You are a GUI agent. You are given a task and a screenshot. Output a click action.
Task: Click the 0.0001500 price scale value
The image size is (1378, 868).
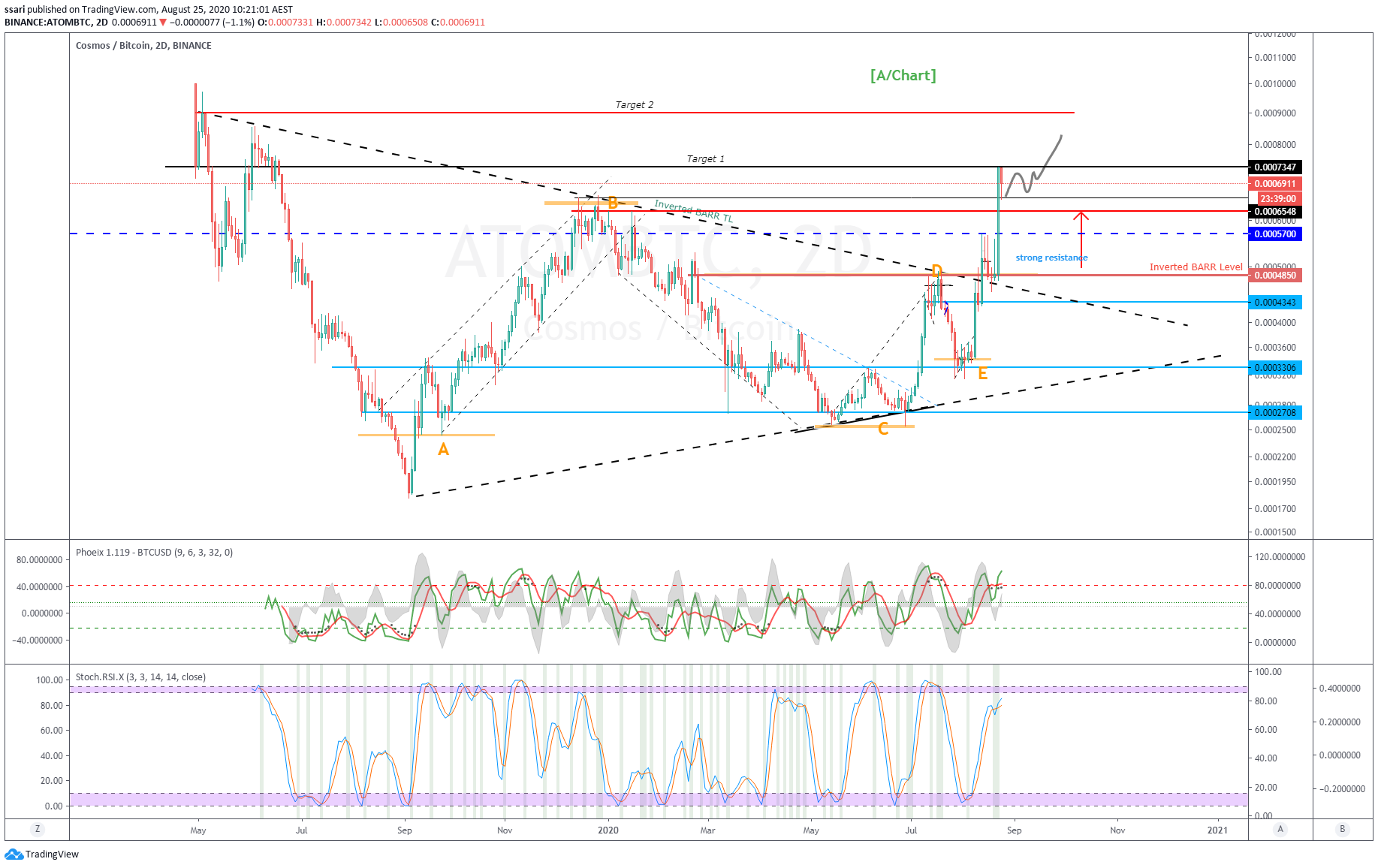pyautogui.click(x=1275, y=532)
